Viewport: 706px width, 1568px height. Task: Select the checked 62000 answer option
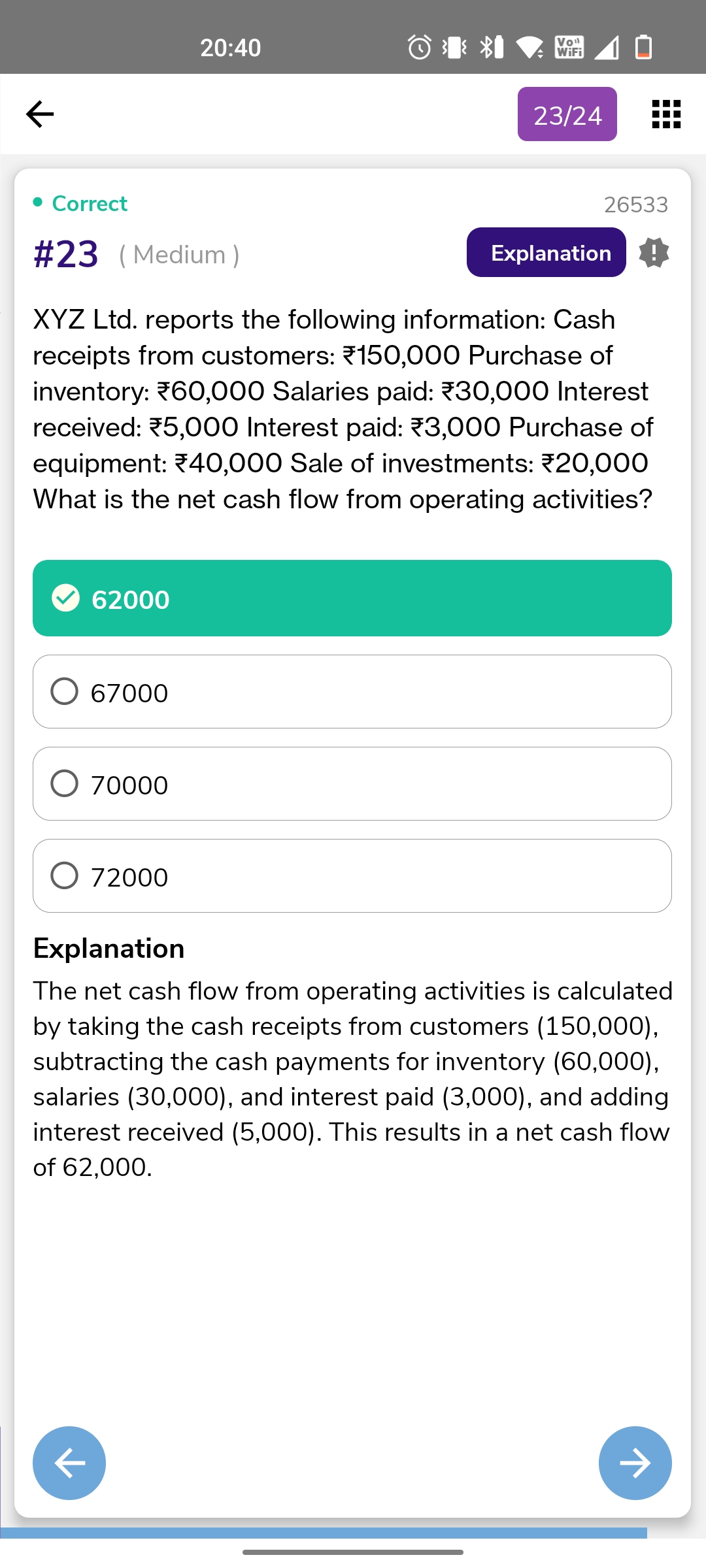[352, 598]
